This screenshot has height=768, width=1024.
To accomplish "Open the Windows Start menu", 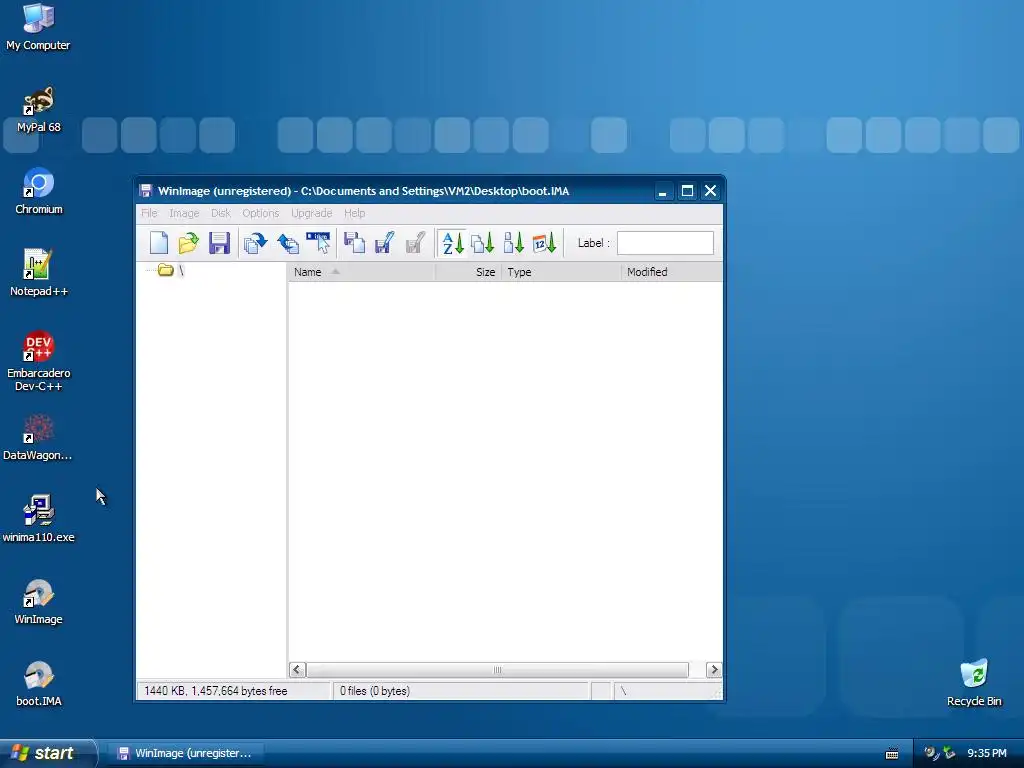I will [48, 753].
